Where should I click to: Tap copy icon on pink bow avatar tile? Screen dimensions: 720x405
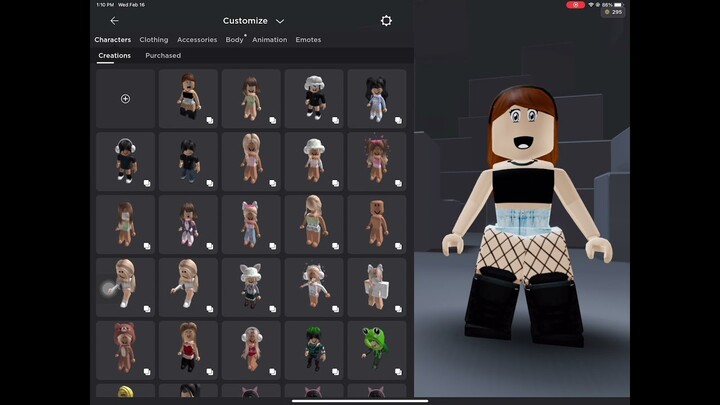[x=398, y=183]
